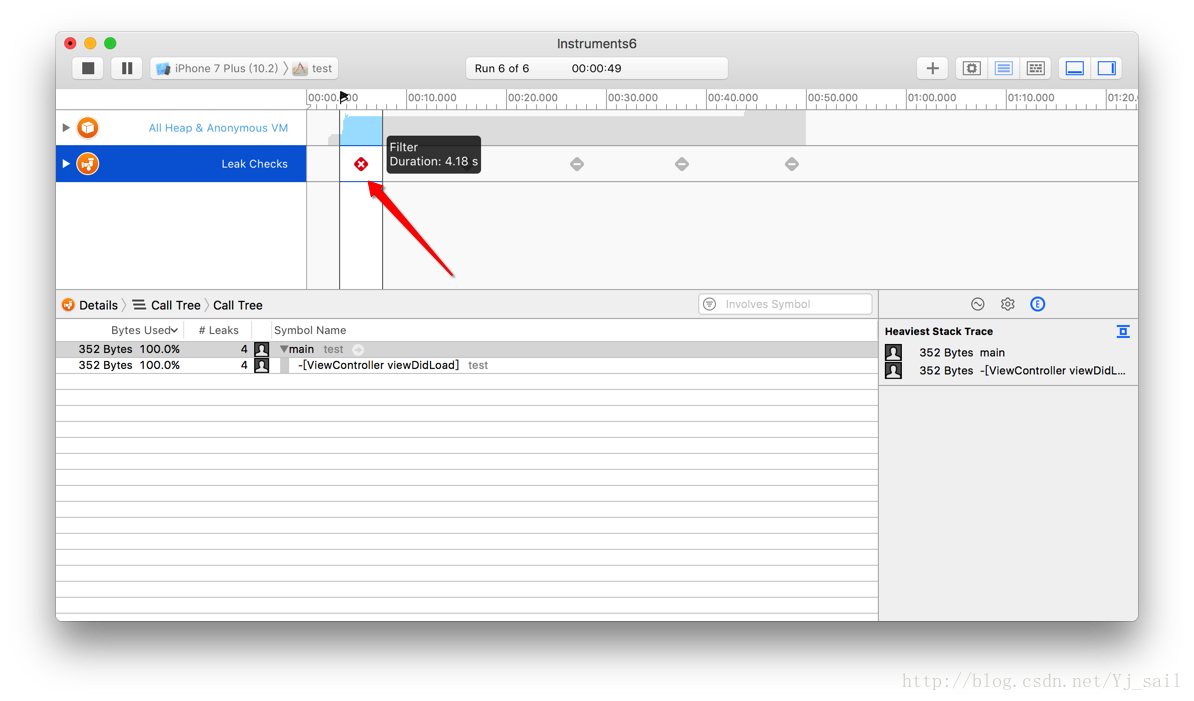Stop the recording with the stop button
Viewport: 1194px width, 701px height.
click(x=88, y=69)
